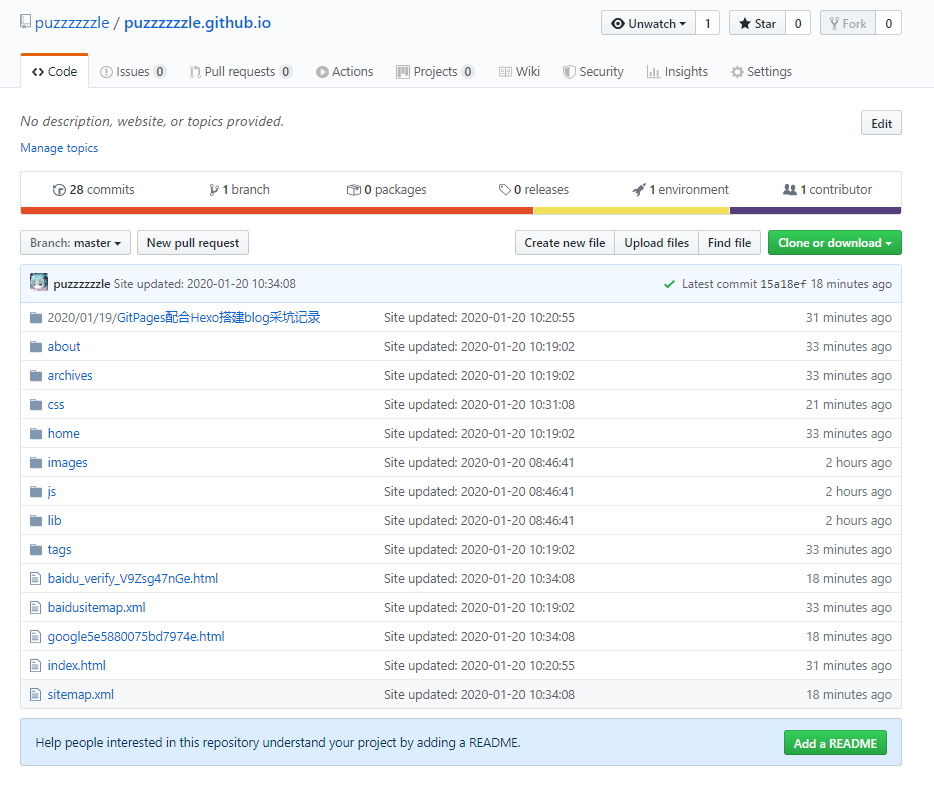Screen dimensions: 934x786
Task: Open the home folder
Action: click(x=64, y=433)
